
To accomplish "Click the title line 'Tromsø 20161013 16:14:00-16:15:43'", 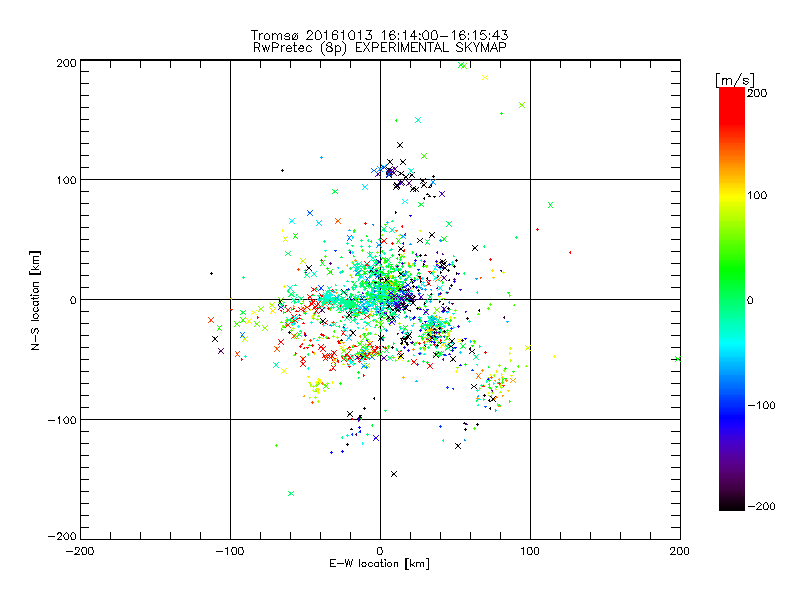I will click(379, 35).
